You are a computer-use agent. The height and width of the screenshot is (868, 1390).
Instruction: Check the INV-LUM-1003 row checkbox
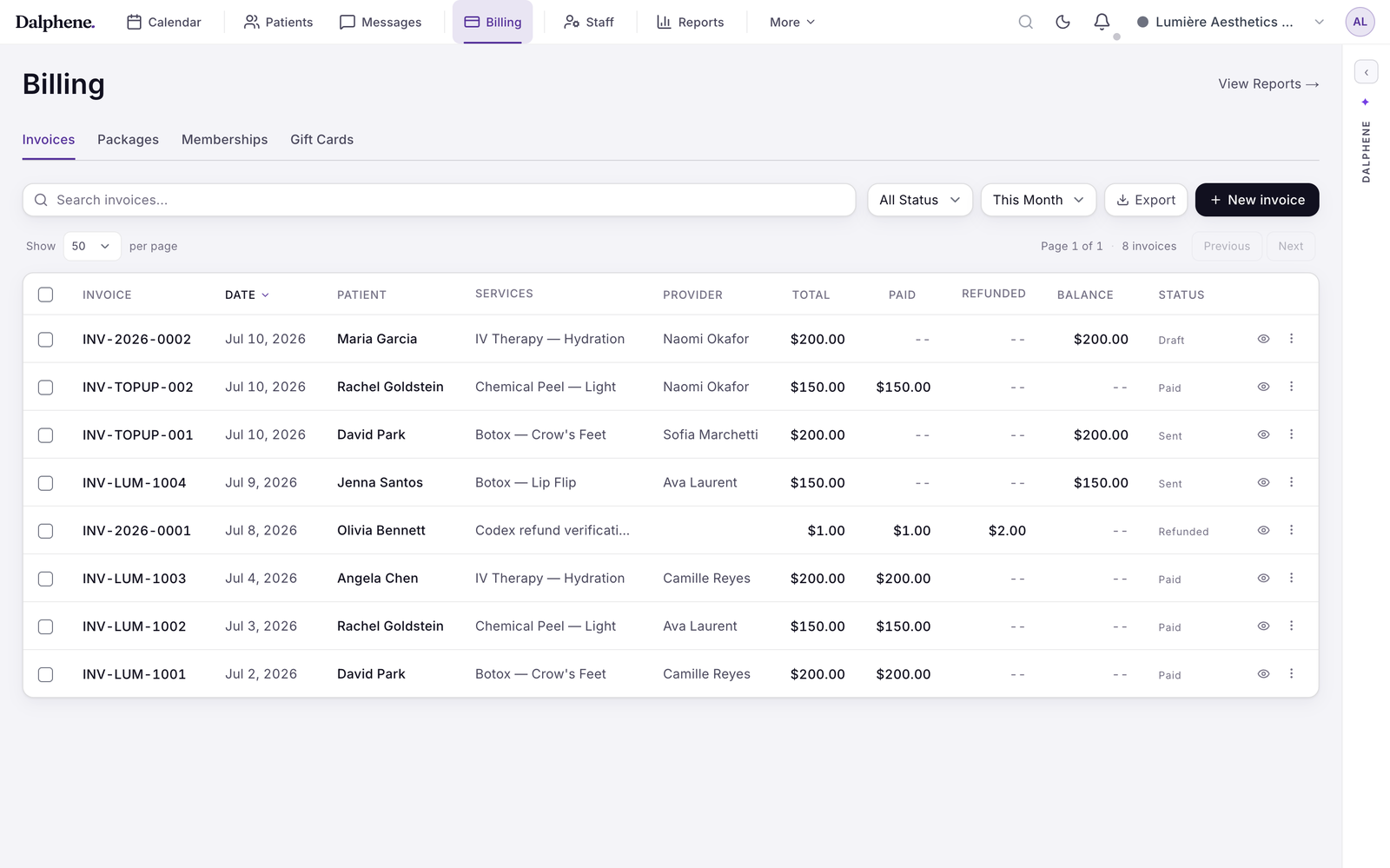tap(46, 579)
